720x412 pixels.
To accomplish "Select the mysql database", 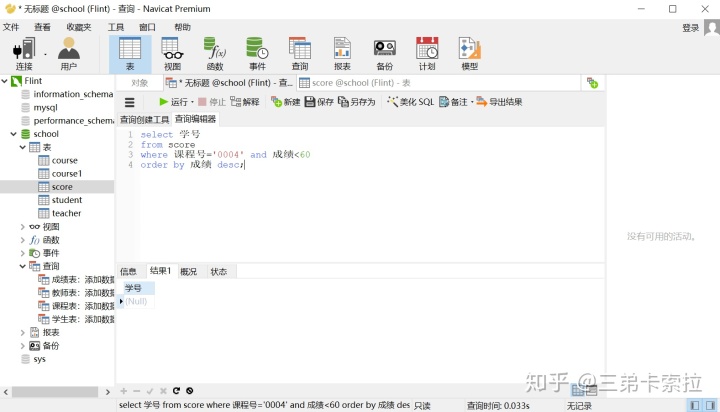I will point(45,107).
